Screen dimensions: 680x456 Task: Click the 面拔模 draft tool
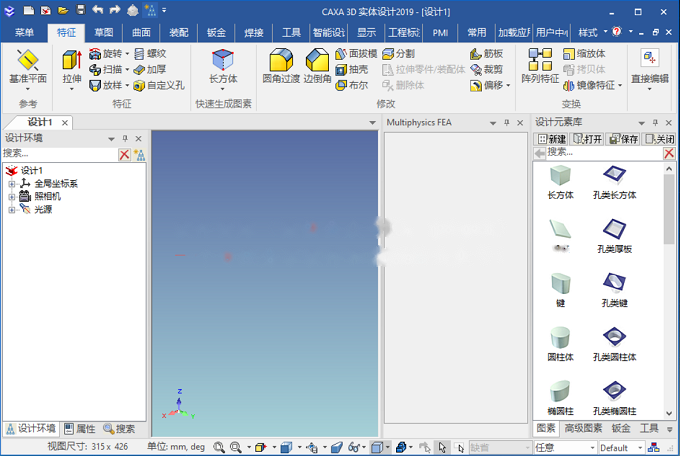(x=356, y=54)
